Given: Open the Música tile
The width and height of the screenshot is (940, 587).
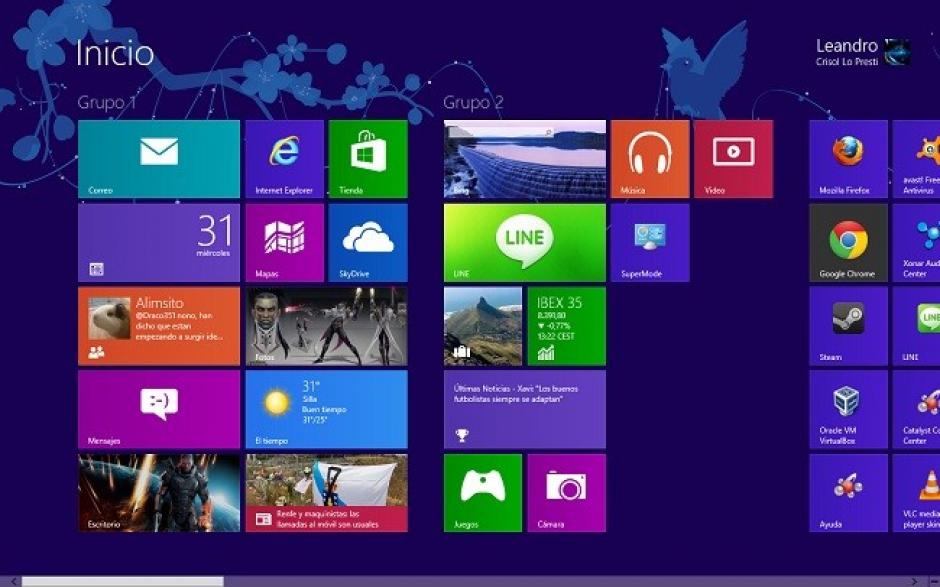Looking at the screenshot, I should point(649,158).
